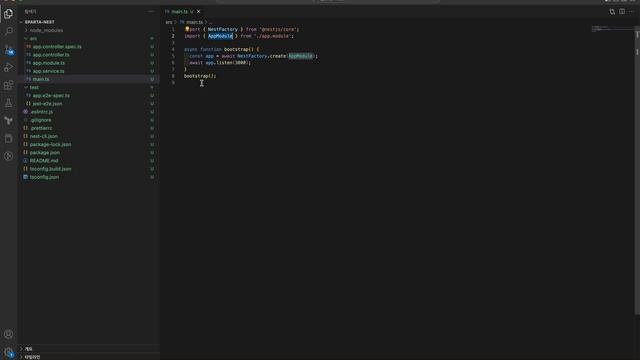Click app.listen(3000) on line 6

point(227,62)
